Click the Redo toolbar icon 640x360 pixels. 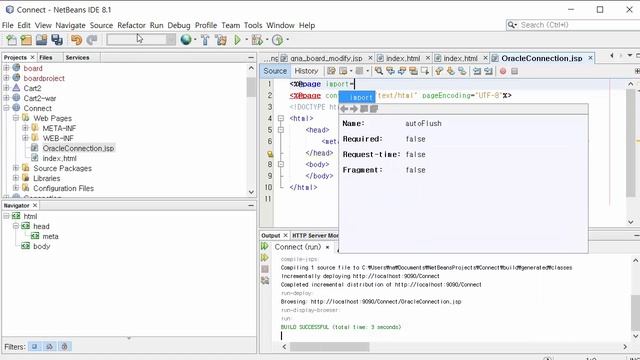click(92, 40)
